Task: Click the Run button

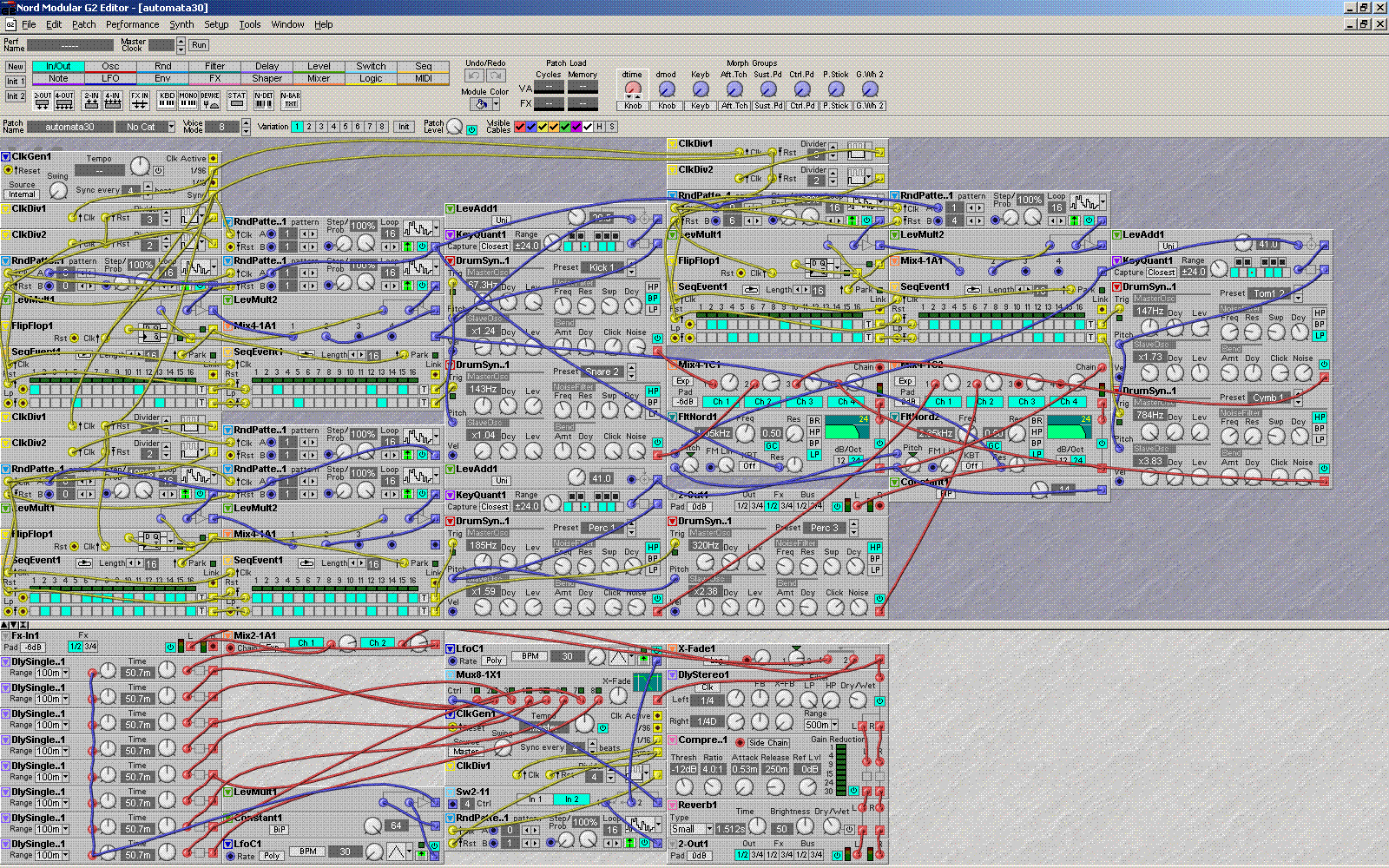Action: click(199, 45)
